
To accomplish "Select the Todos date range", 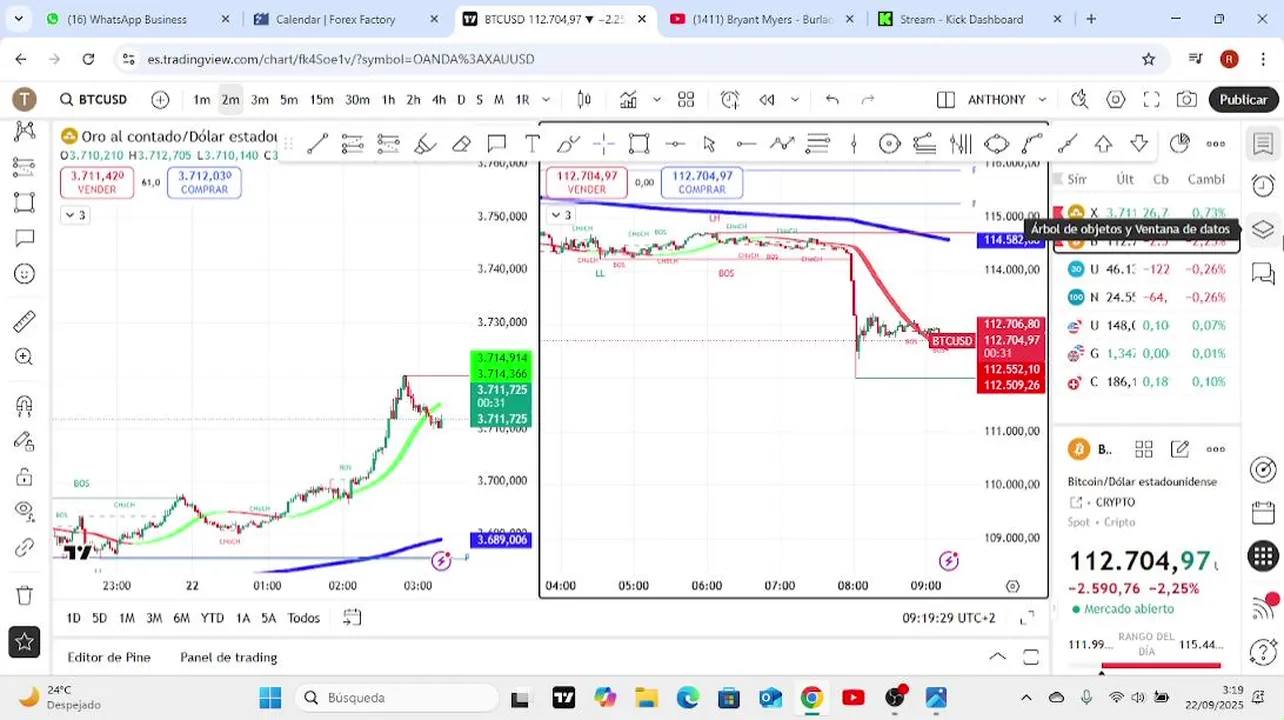I will click(x=304, y=618).
